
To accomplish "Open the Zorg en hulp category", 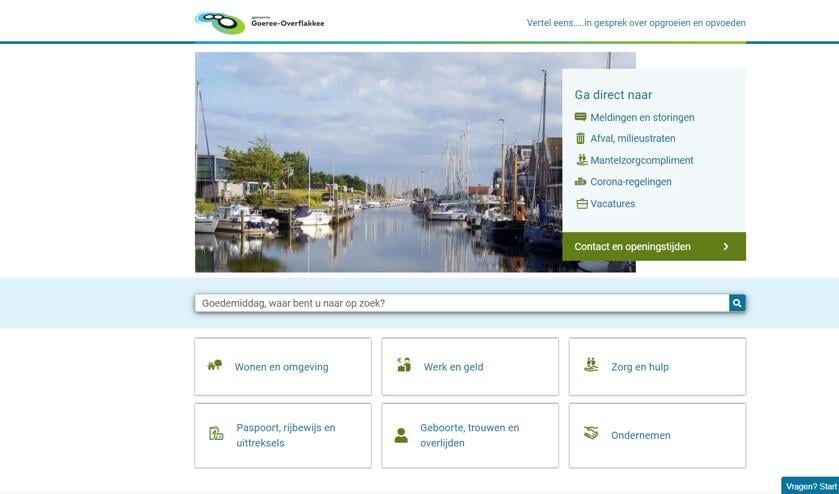I will [657, 367].
